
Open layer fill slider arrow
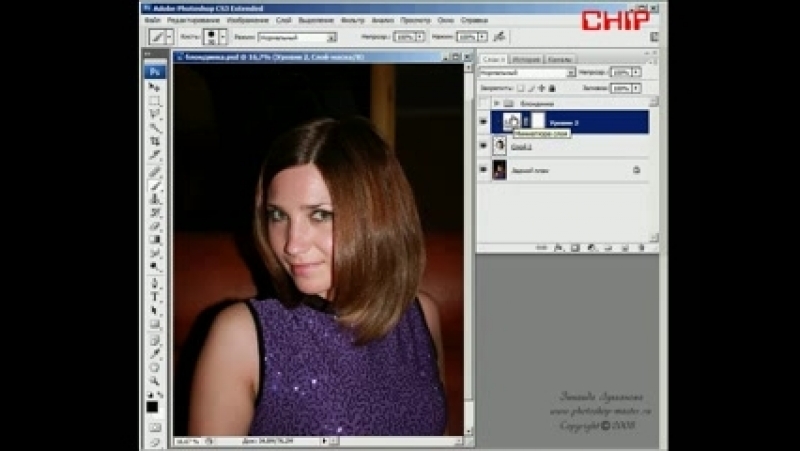pyautogui.click(x=636, y=88)
